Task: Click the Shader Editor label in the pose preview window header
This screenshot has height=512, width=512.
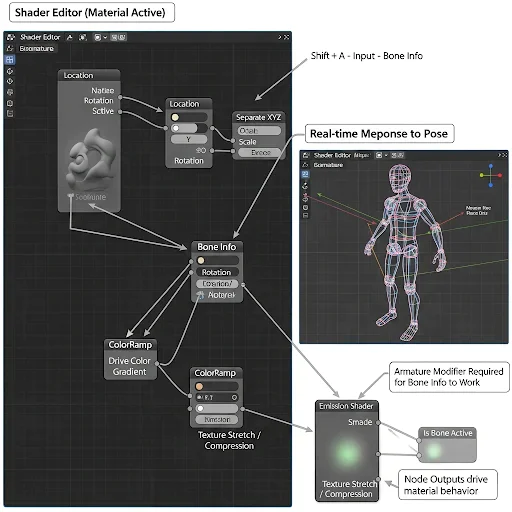Action: point(332,155)
